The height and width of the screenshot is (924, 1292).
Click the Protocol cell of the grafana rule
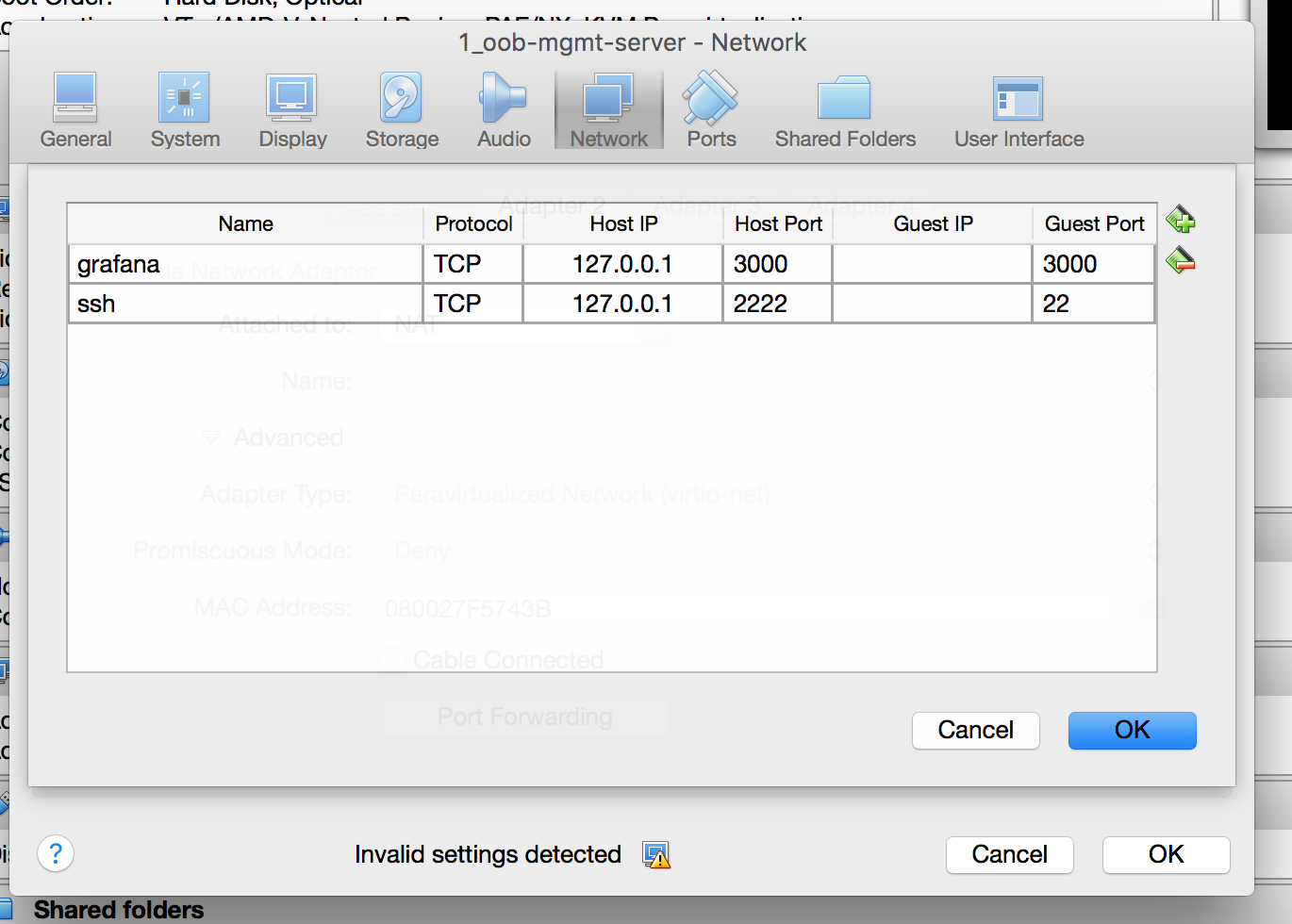473,264
